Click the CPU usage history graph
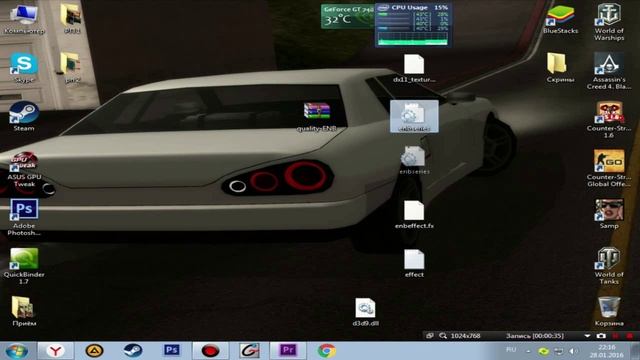Viewport: 640px width, 360px height. pos(413,39)
